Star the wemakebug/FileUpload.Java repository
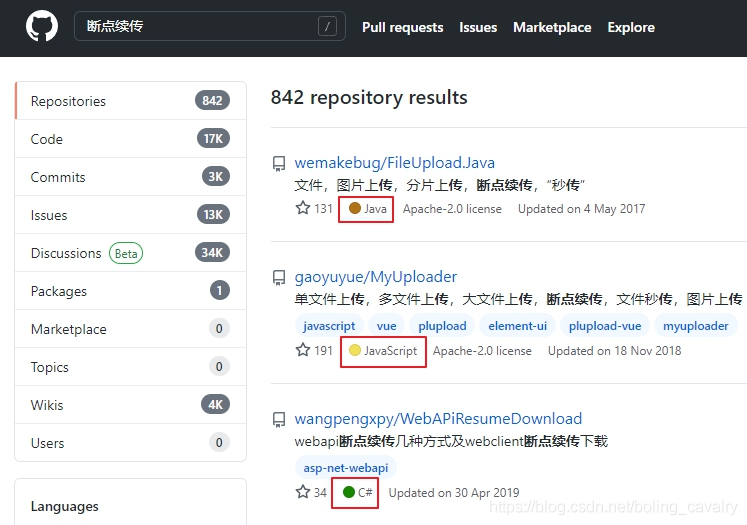 coord(303,208)
